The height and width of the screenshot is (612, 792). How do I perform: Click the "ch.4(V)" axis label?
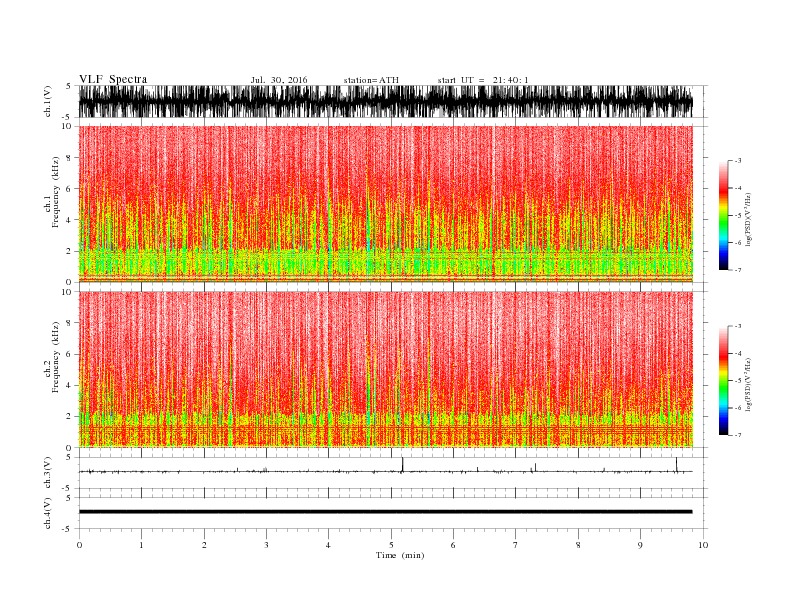pyautogui.click(x=48, y=513)
